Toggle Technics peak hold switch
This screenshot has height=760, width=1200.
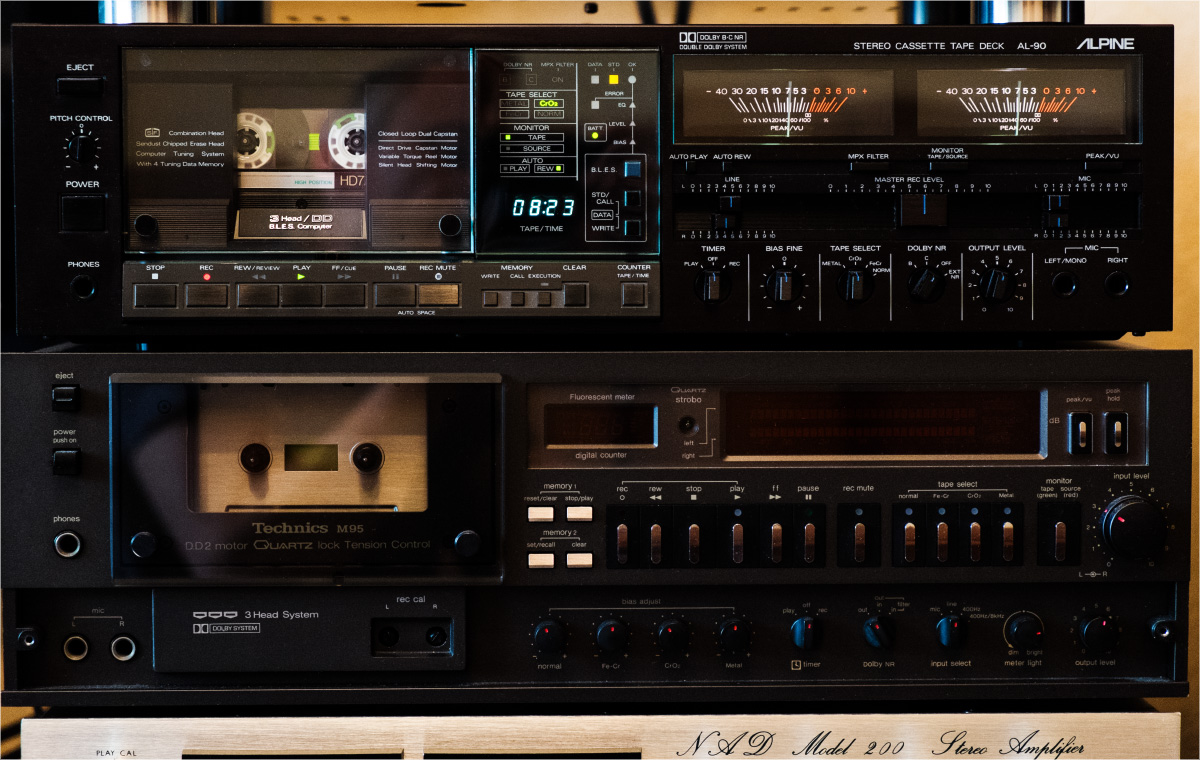(1115, 432)
